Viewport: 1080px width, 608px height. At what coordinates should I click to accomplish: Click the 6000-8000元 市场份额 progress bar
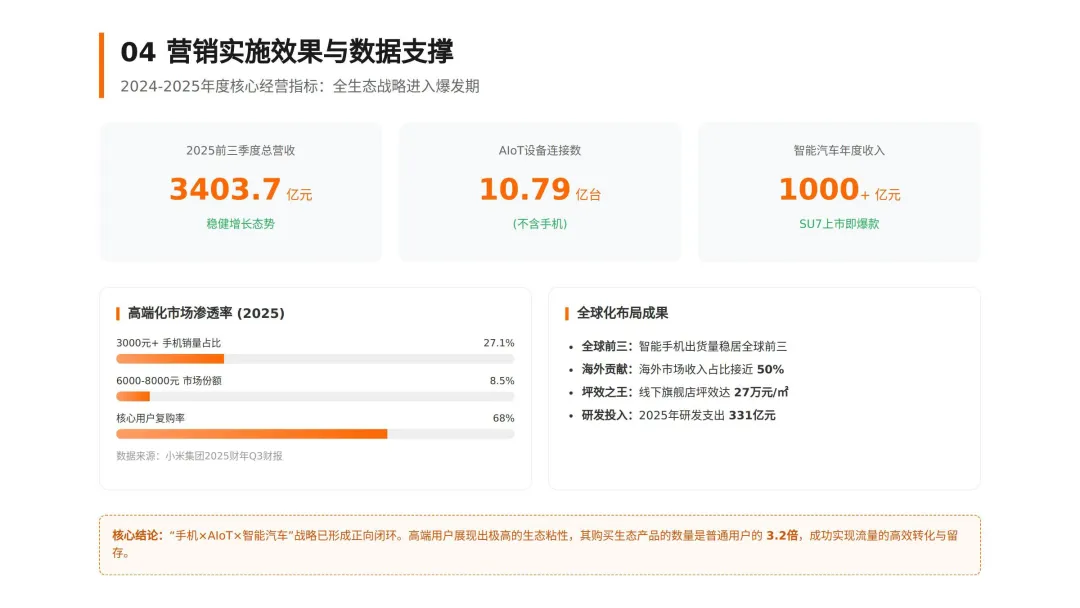point(315,397)
